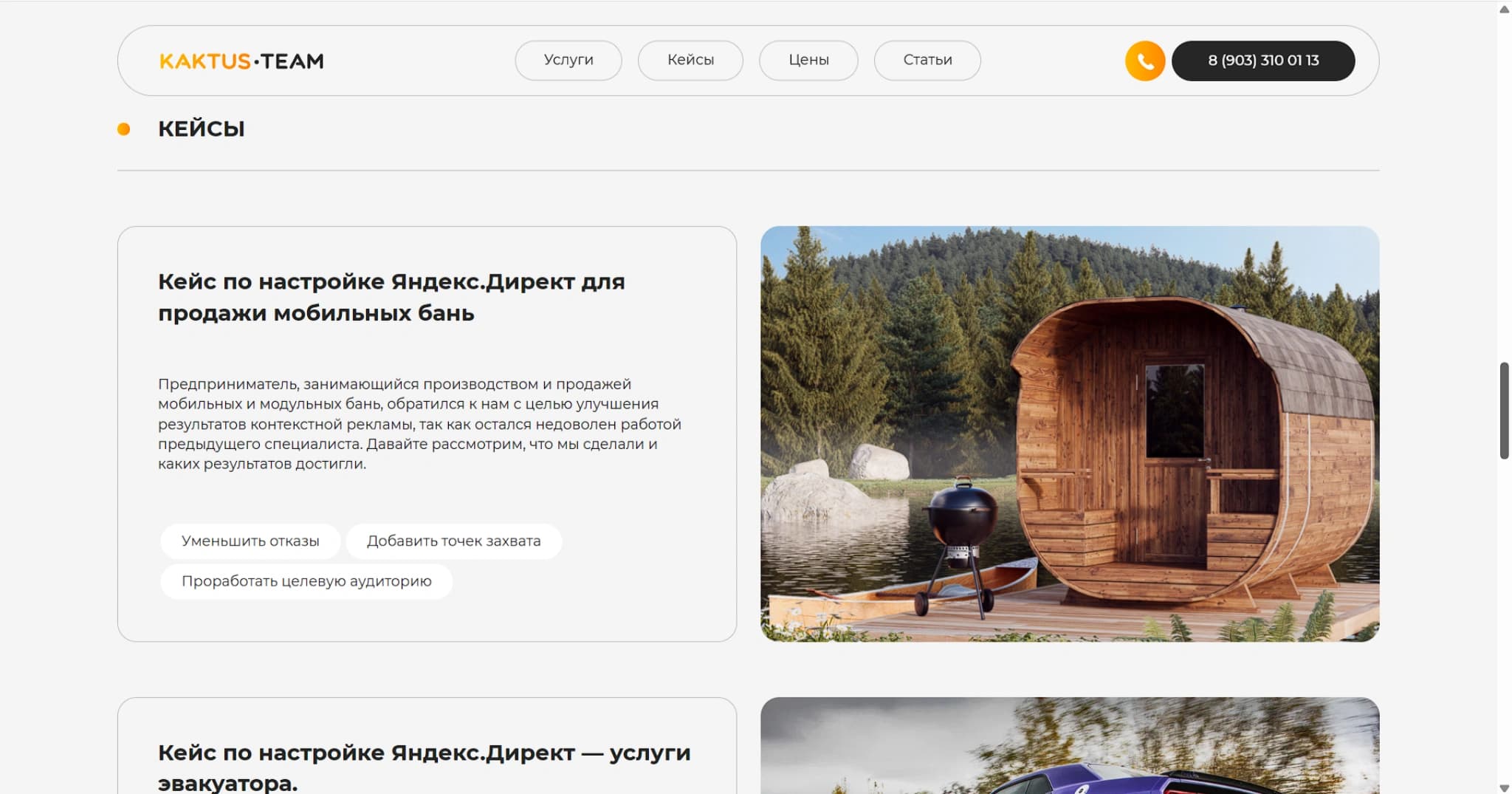Open the Статьи page
Viewport: 1512px width, 794px height.
[x=927, y=60]
